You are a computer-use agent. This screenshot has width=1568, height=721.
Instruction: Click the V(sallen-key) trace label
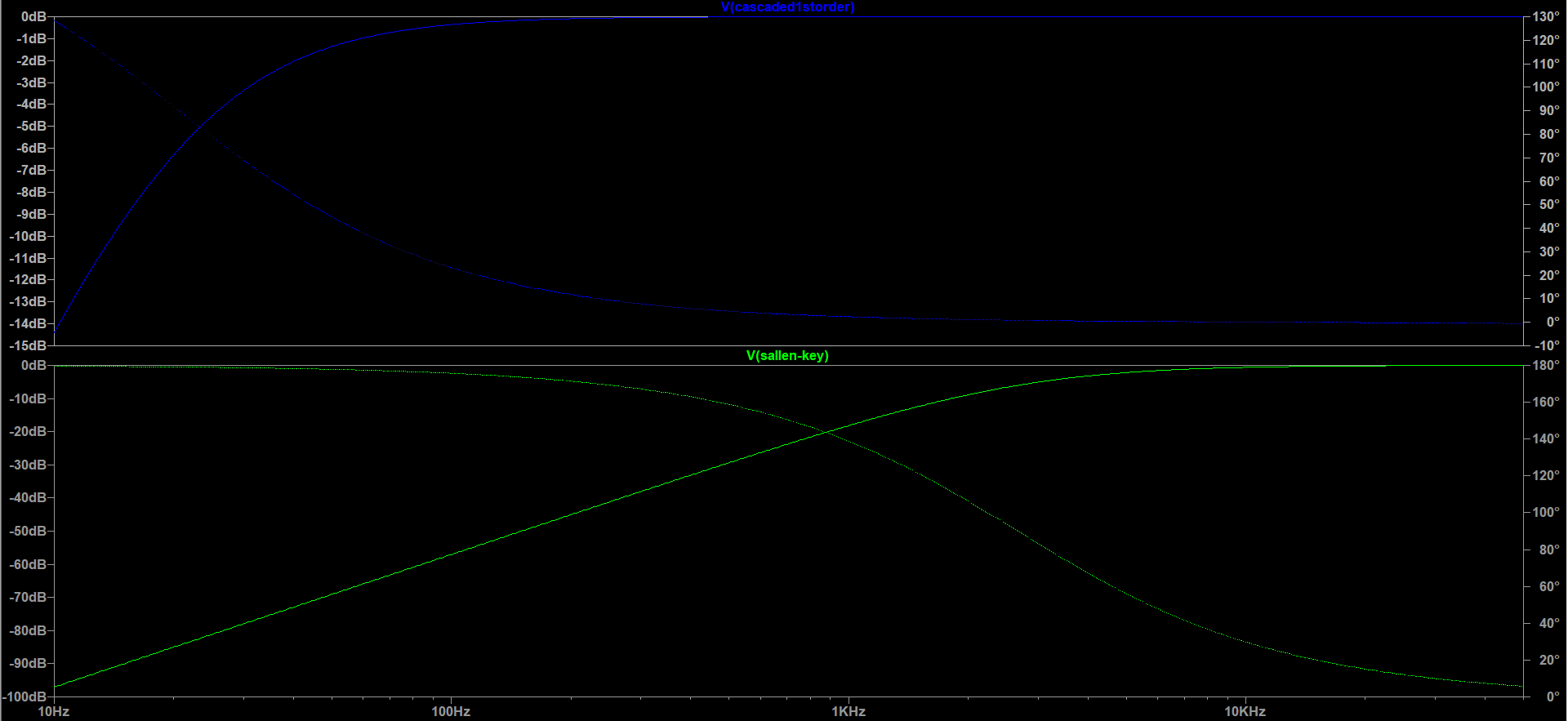point(787,355)
